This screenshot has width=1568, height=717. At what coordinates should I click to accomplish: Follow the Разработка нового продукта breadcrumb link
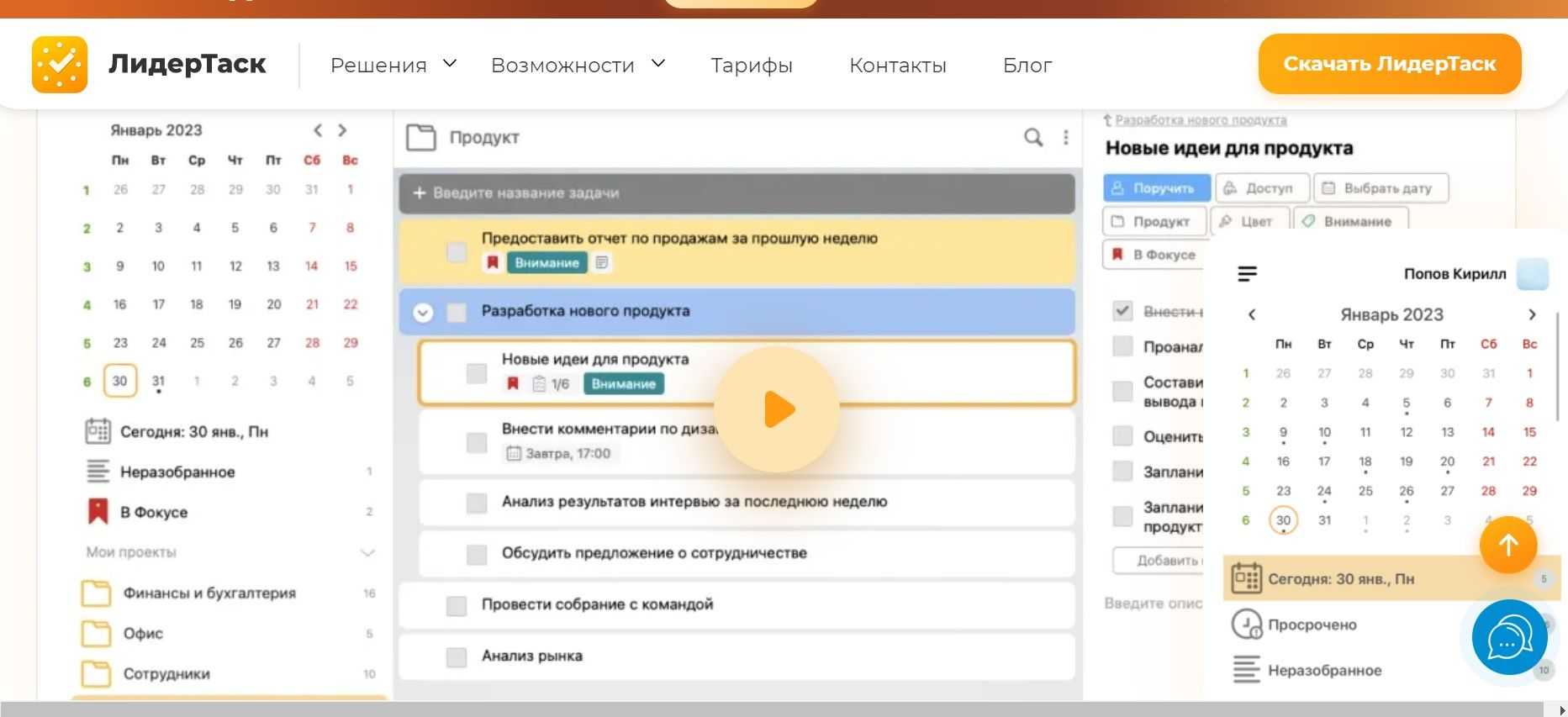1200,120
